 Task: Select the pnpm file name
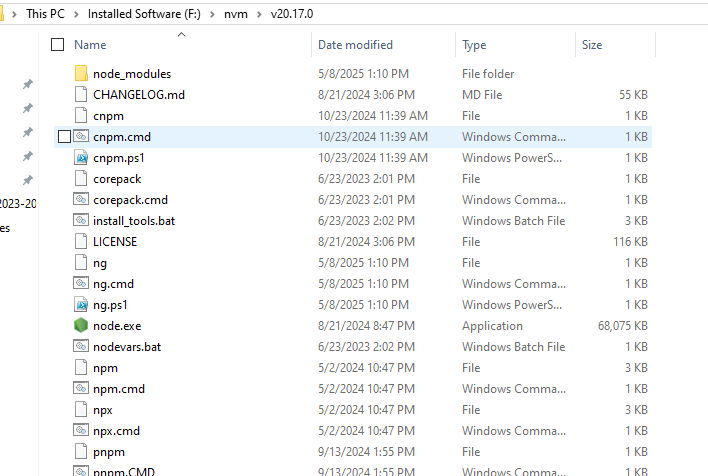[109, 452]
